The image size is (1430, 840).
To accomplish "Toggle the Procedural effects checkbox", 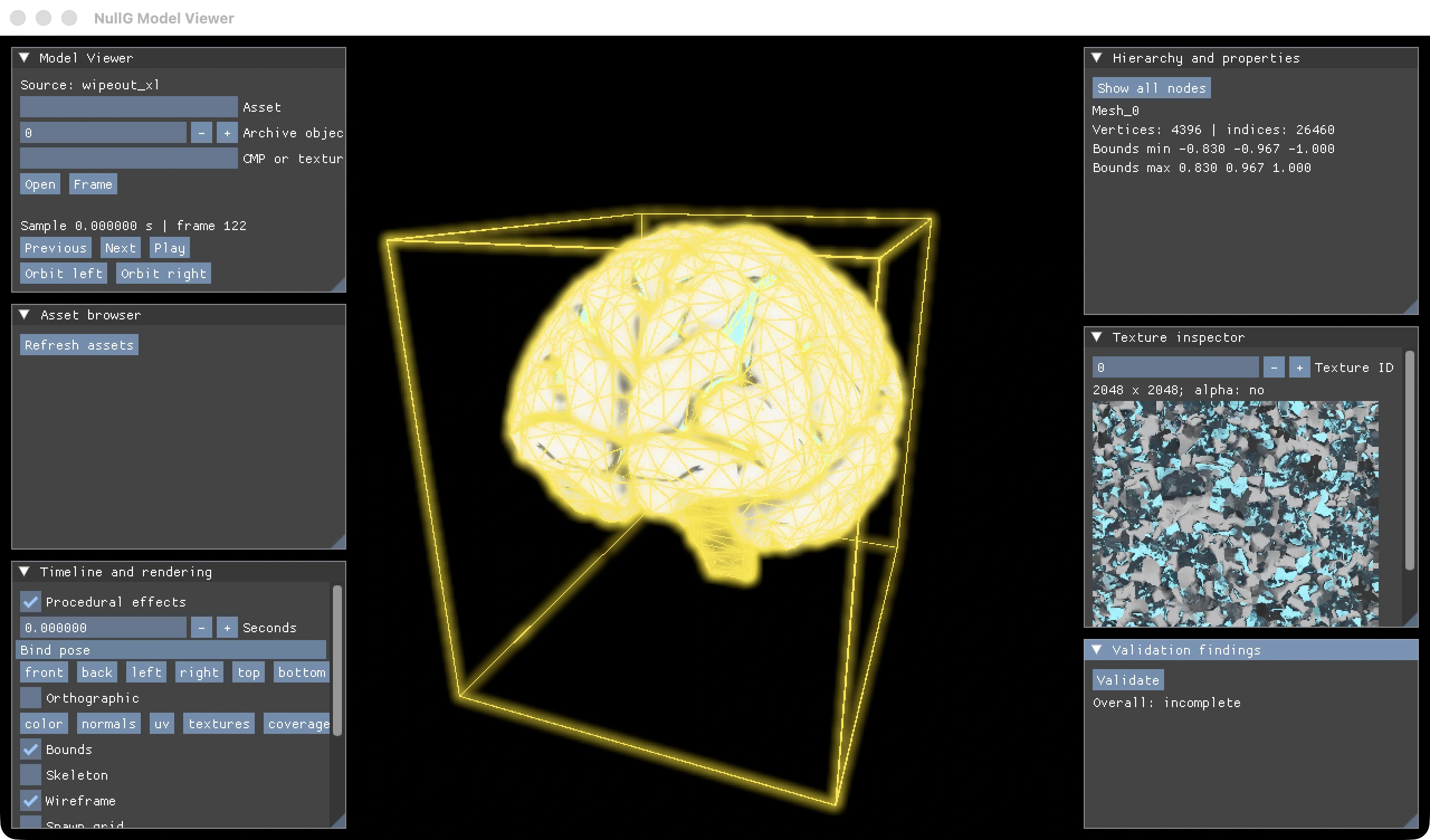I will click(31, 602).
